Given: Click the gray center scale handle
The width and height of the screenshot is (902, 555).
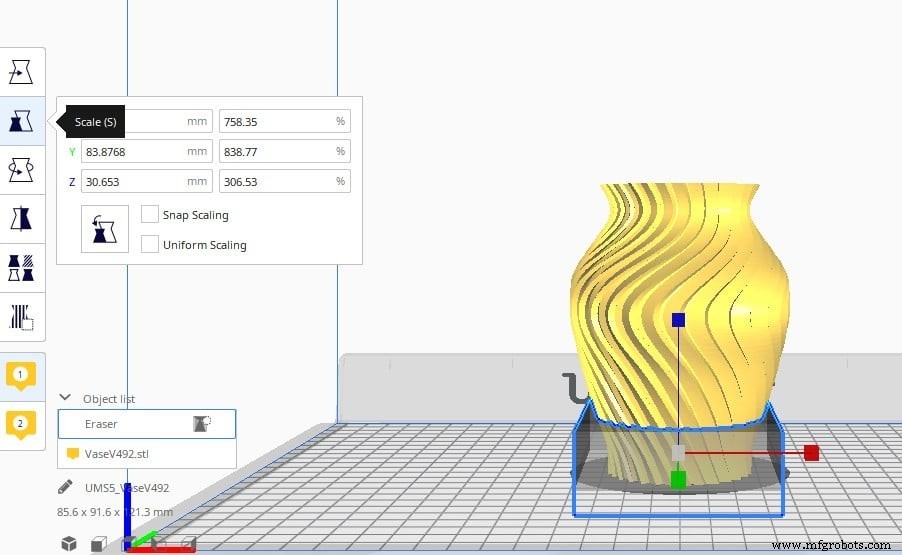Looking at the screenshot, I should (679, 453).
